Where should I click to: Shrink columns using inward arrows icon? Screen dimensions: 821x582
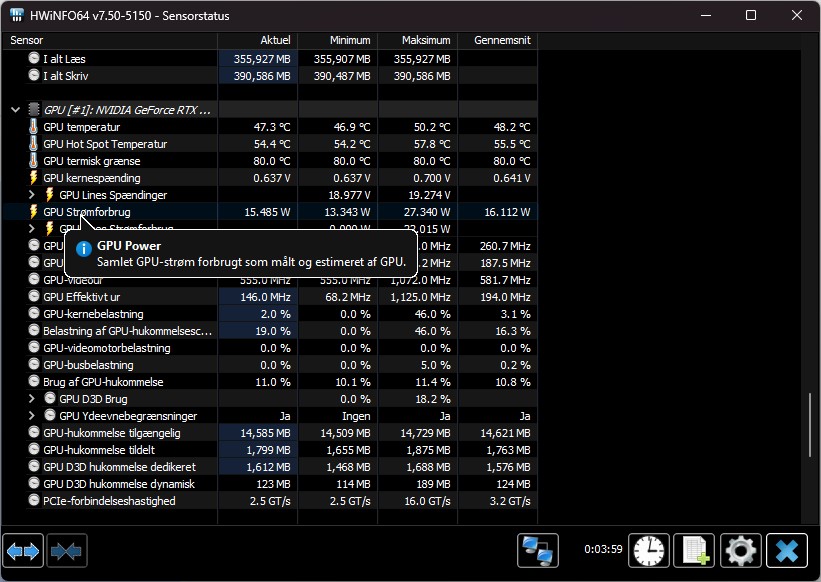click(66, 551)
